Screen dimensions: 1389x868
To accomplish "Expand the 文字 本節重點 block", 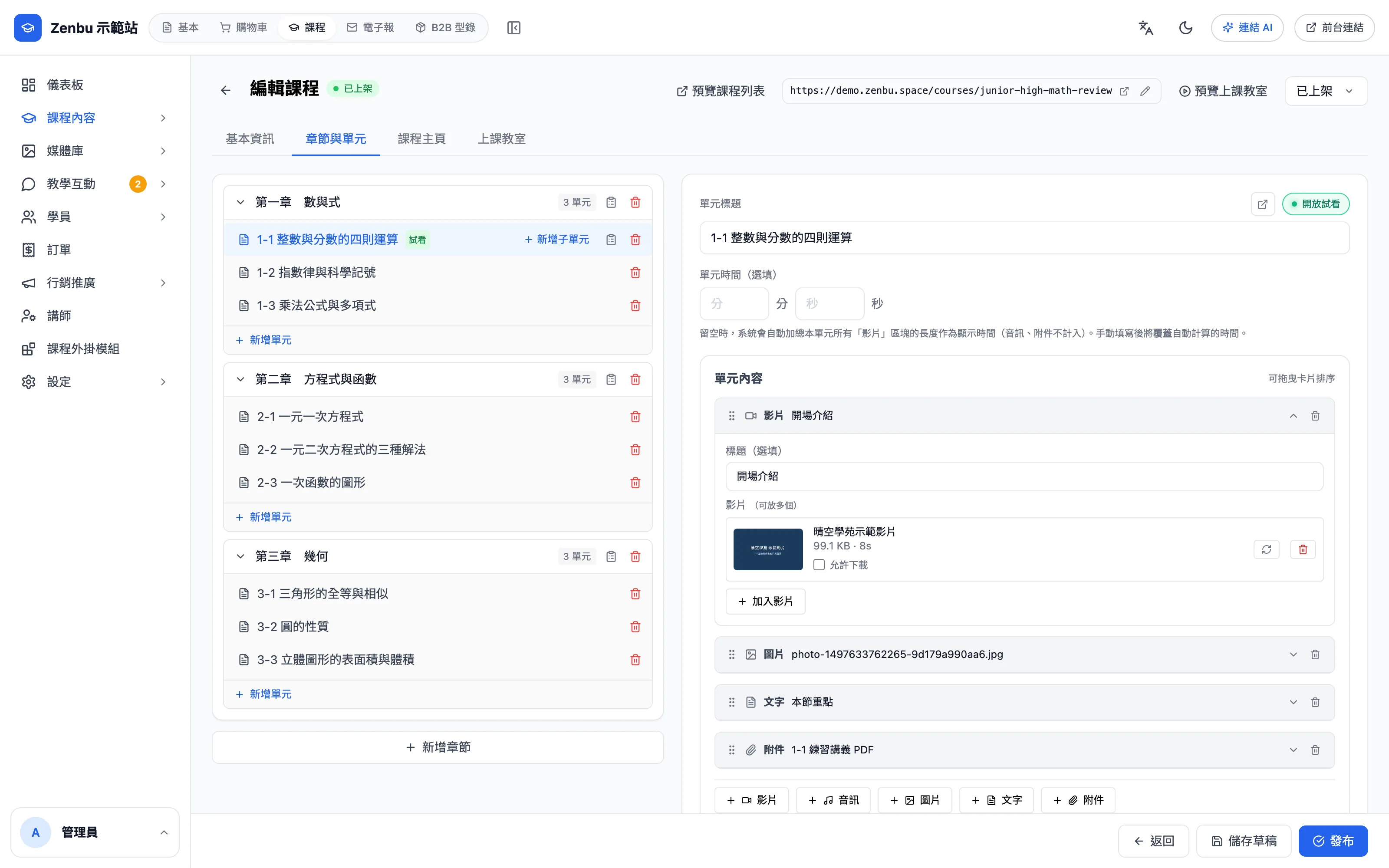I will (1293, 702).
